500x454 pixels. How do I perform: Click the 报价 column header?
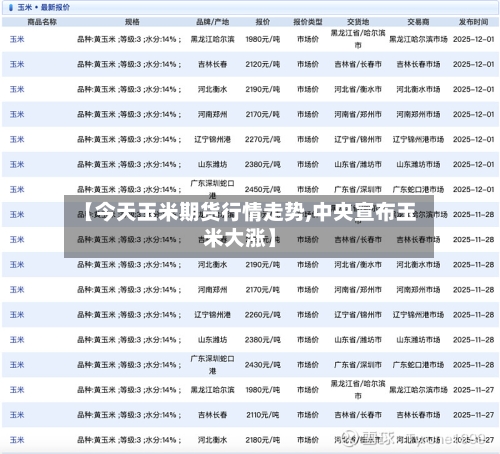coord(262,22)
